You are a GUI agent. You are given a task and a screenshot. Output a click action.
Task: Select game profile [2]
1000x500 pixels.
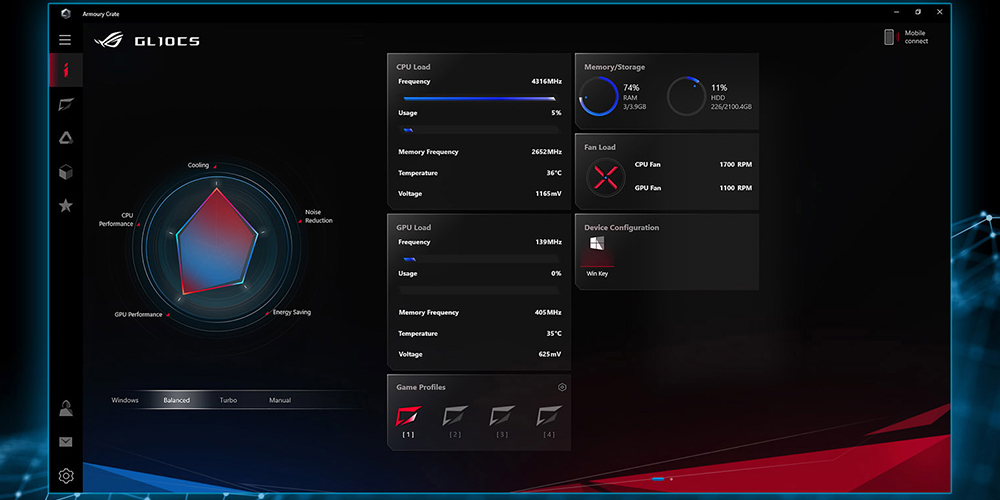[x=455, y=421]
